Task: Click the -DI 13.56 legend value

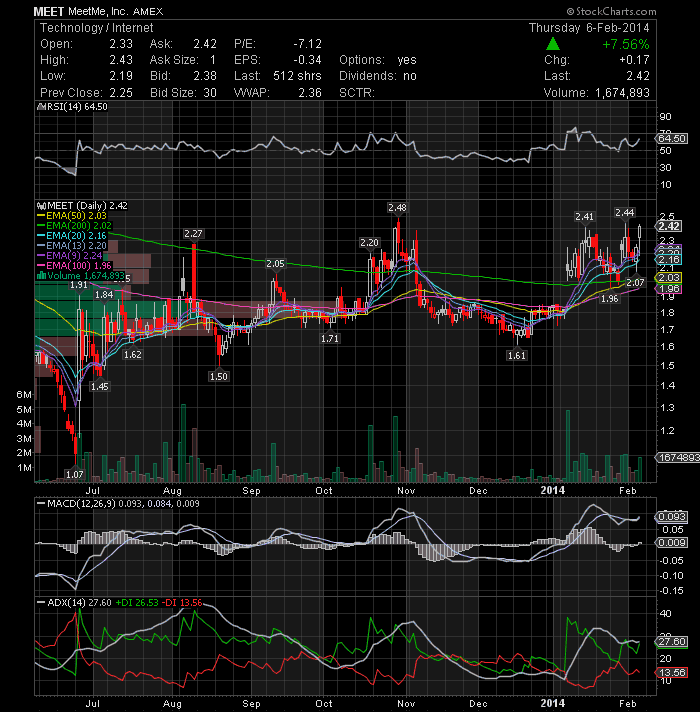Action: pyautogui.click(x=182, y=603)
